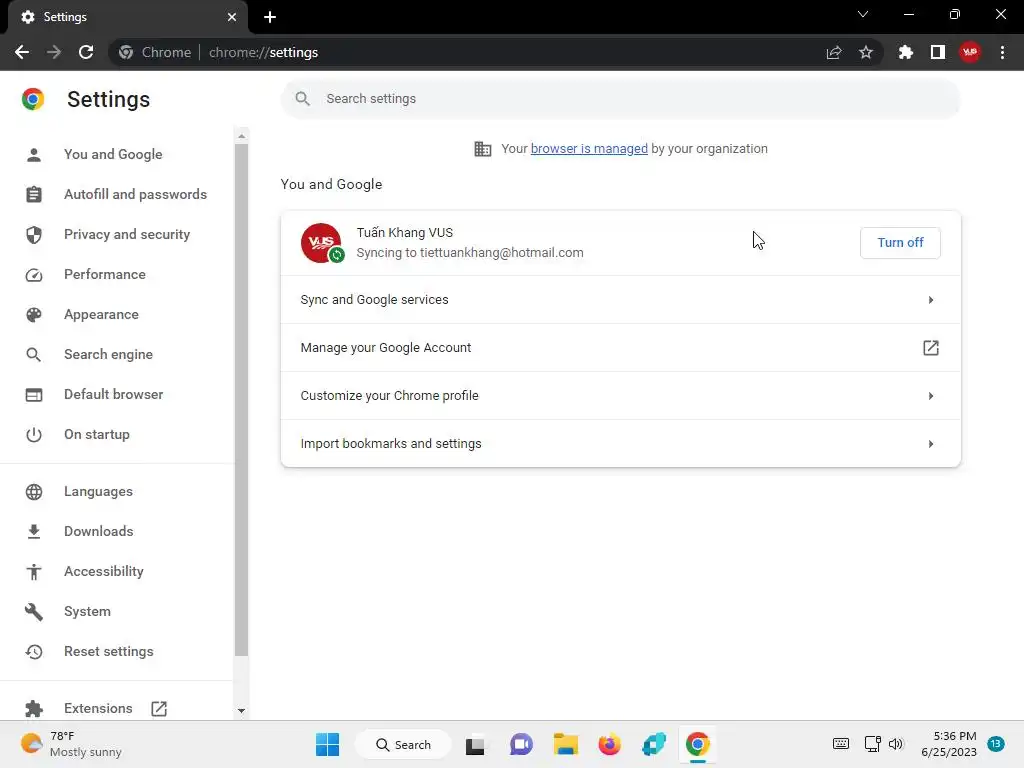The height and width of the screenshot is (768, 1024).
Task: Click the volume speaker tray icon
Action: [896, 744]
